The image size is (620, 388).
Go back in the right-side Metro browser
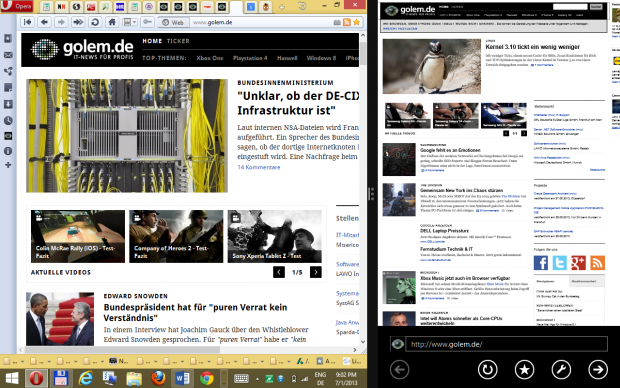tap(399, 369)
